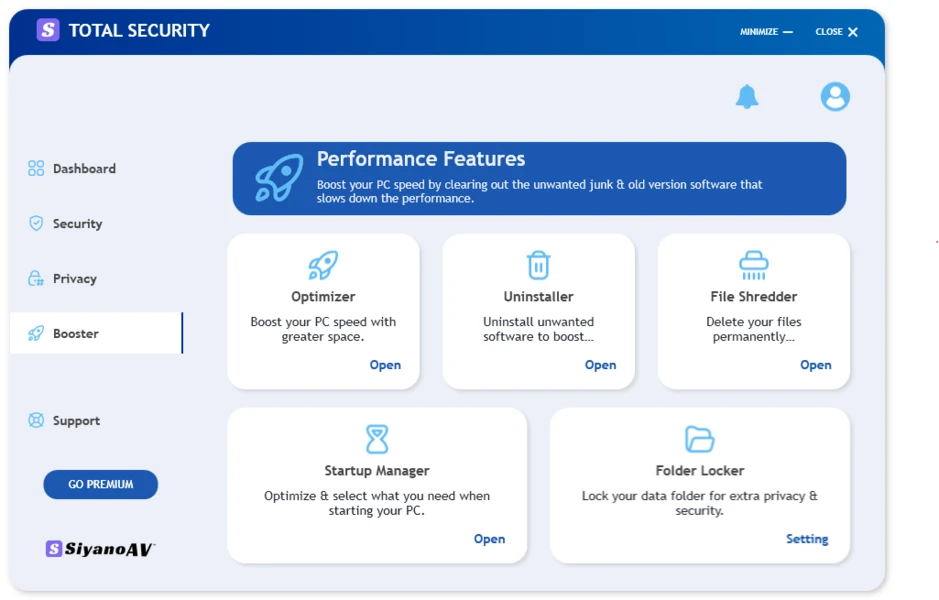The height and width of the screenshot is (600, 939).
Task: Click the rocket icon in Performance Features banner
Action: [x=279, y=179]
